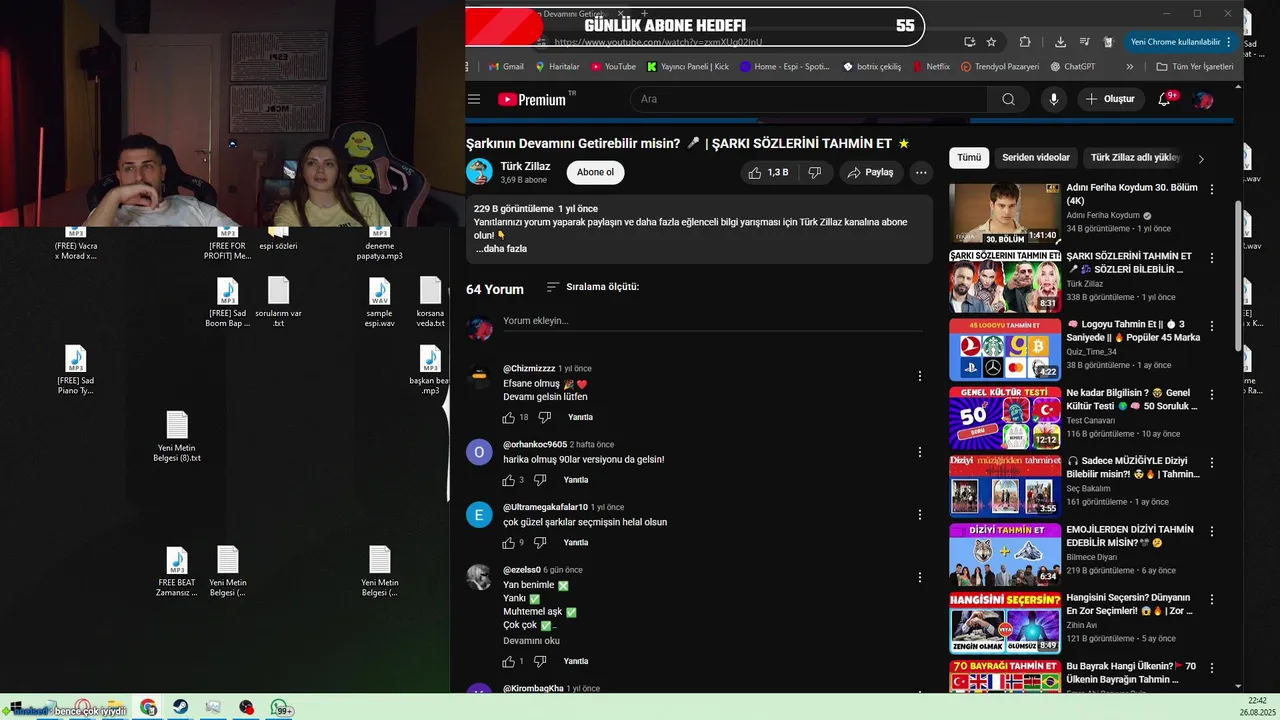Open the YouTube hamburger guide menu
1280x720 pixels.
[x=474, y=99]
